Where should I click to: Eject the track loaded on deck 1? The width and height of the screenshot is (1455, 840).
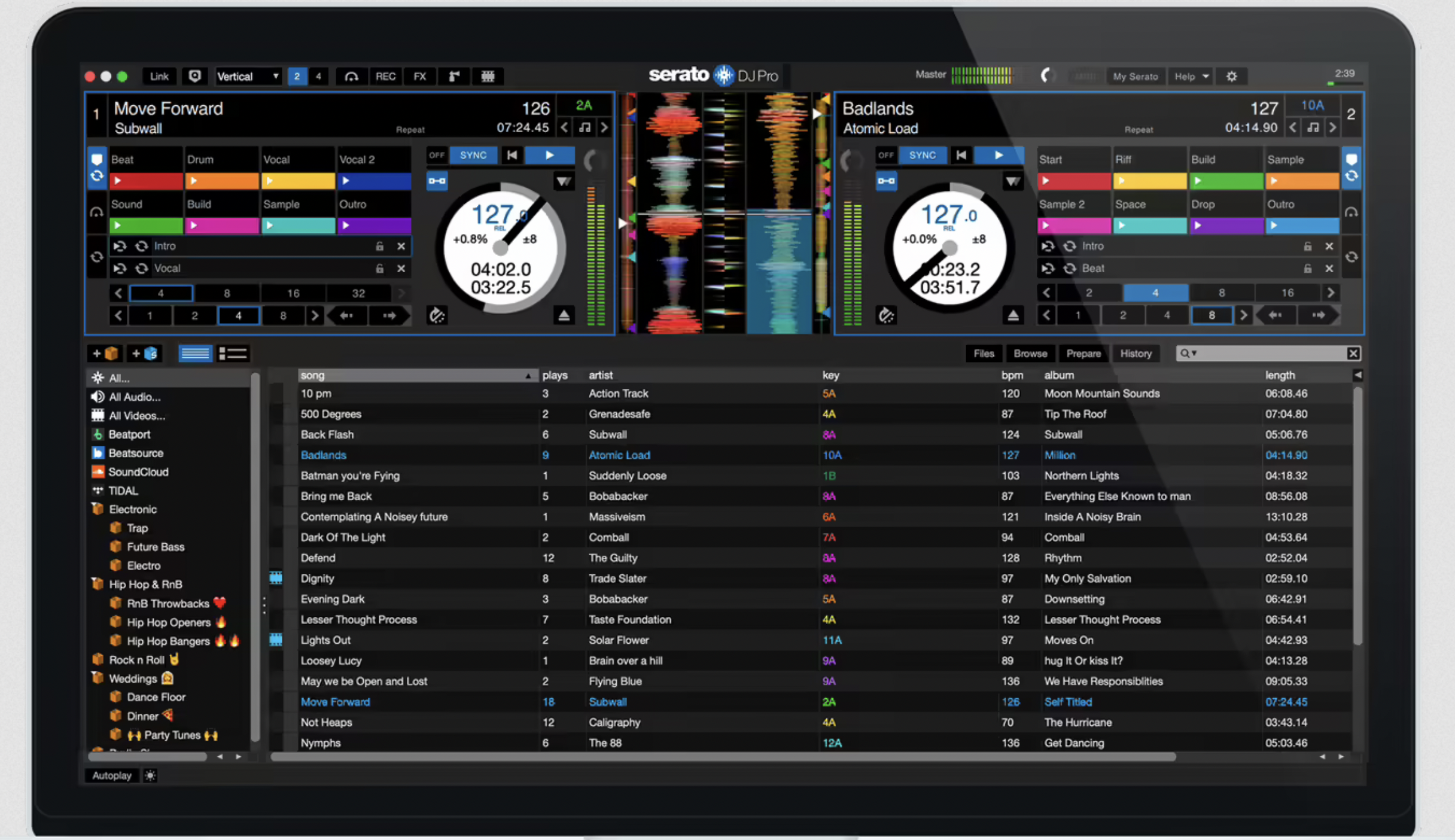[x=563, y=315]
